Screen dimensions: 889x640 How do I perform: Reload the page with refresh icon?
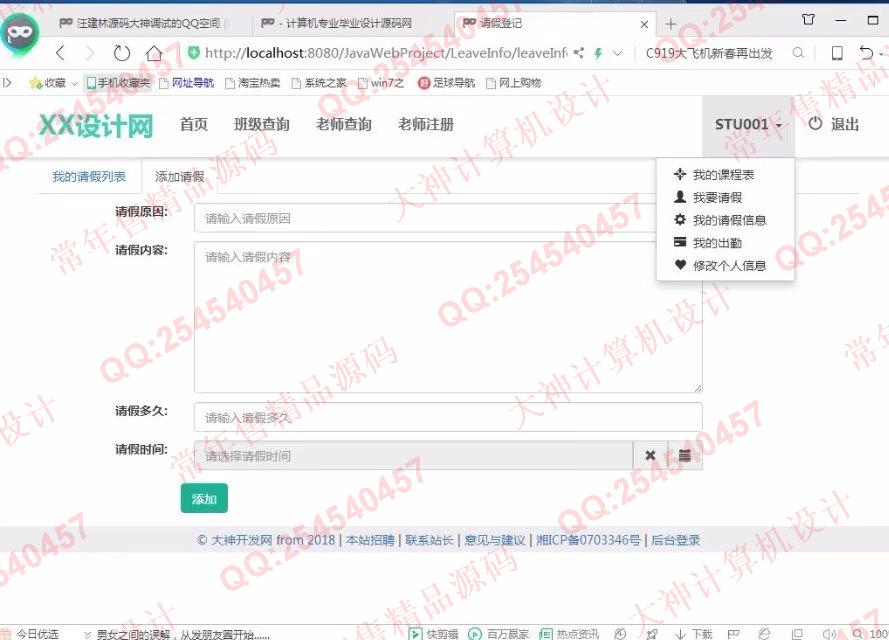pyautogui.click(x=122, y=53)
